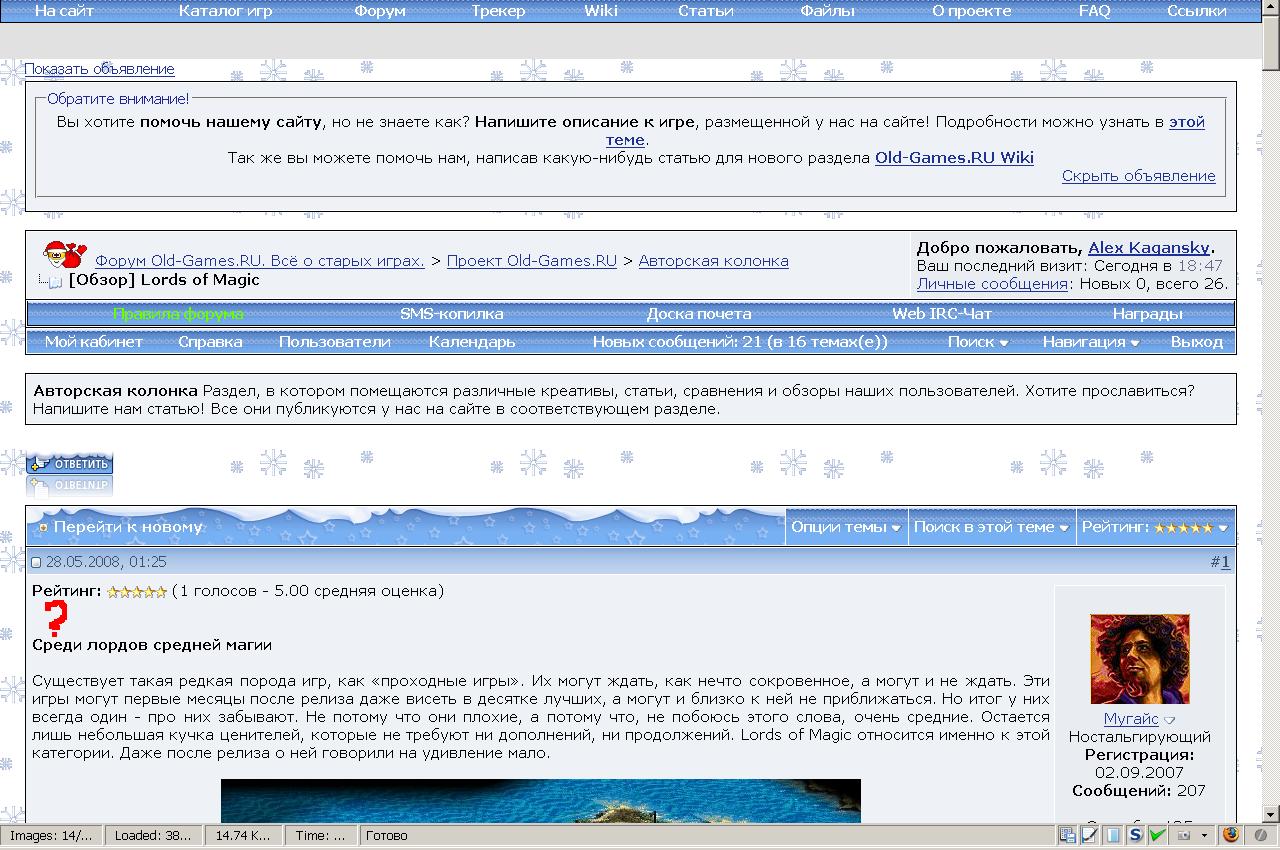Open Alex Kagansky profile link
The height and width of the screenshot is (850, 1280).
pos(1149,248)
